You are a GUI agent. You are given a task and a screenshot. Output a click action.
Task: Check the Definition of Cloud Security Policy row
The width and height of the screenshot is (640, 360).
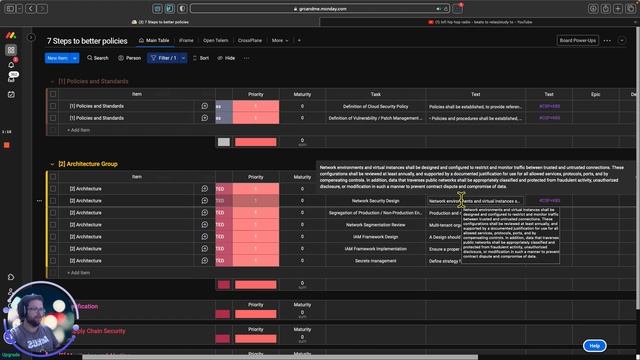(53, 106)
